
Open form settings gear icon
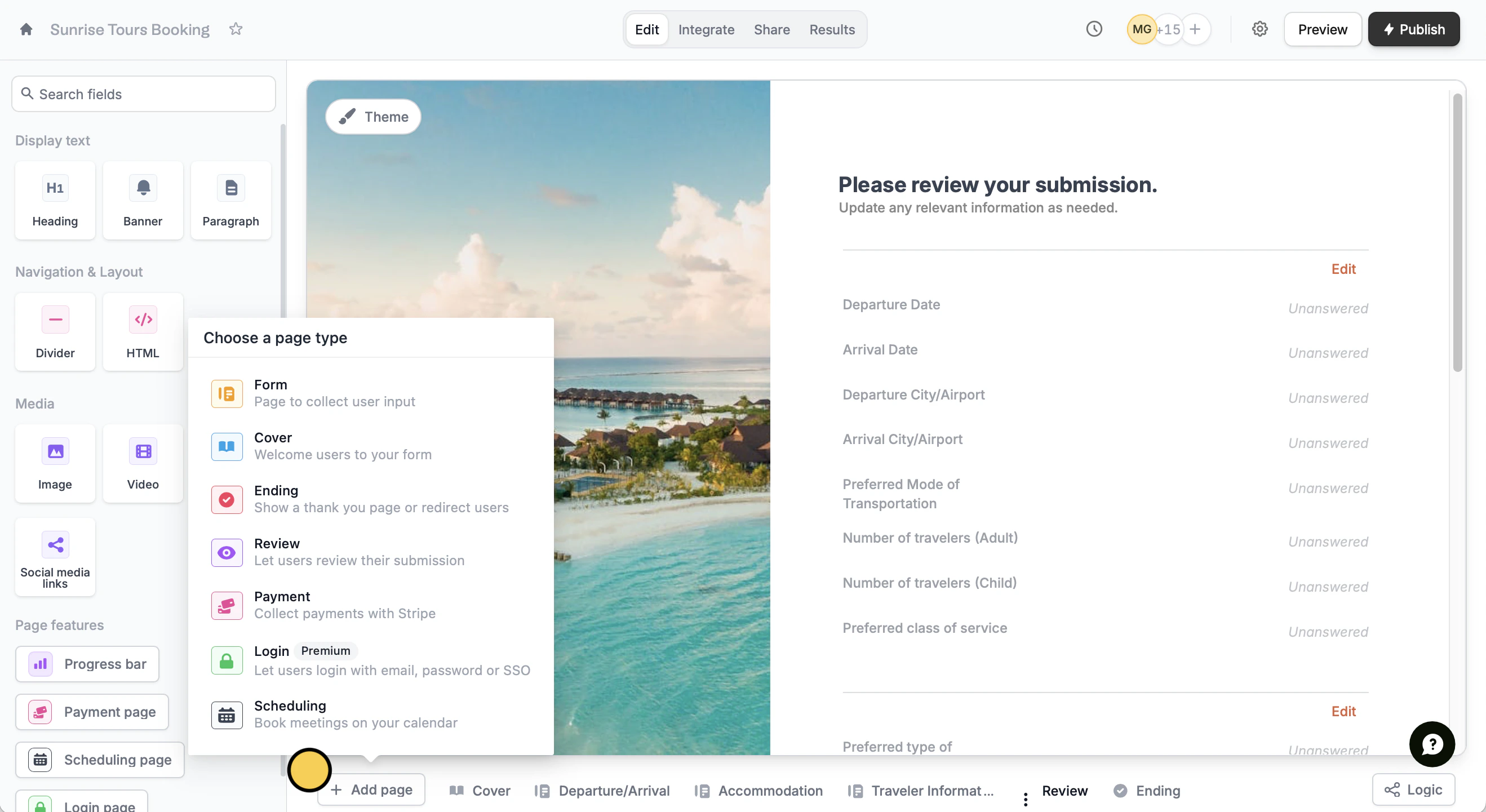coord(1259,29)
